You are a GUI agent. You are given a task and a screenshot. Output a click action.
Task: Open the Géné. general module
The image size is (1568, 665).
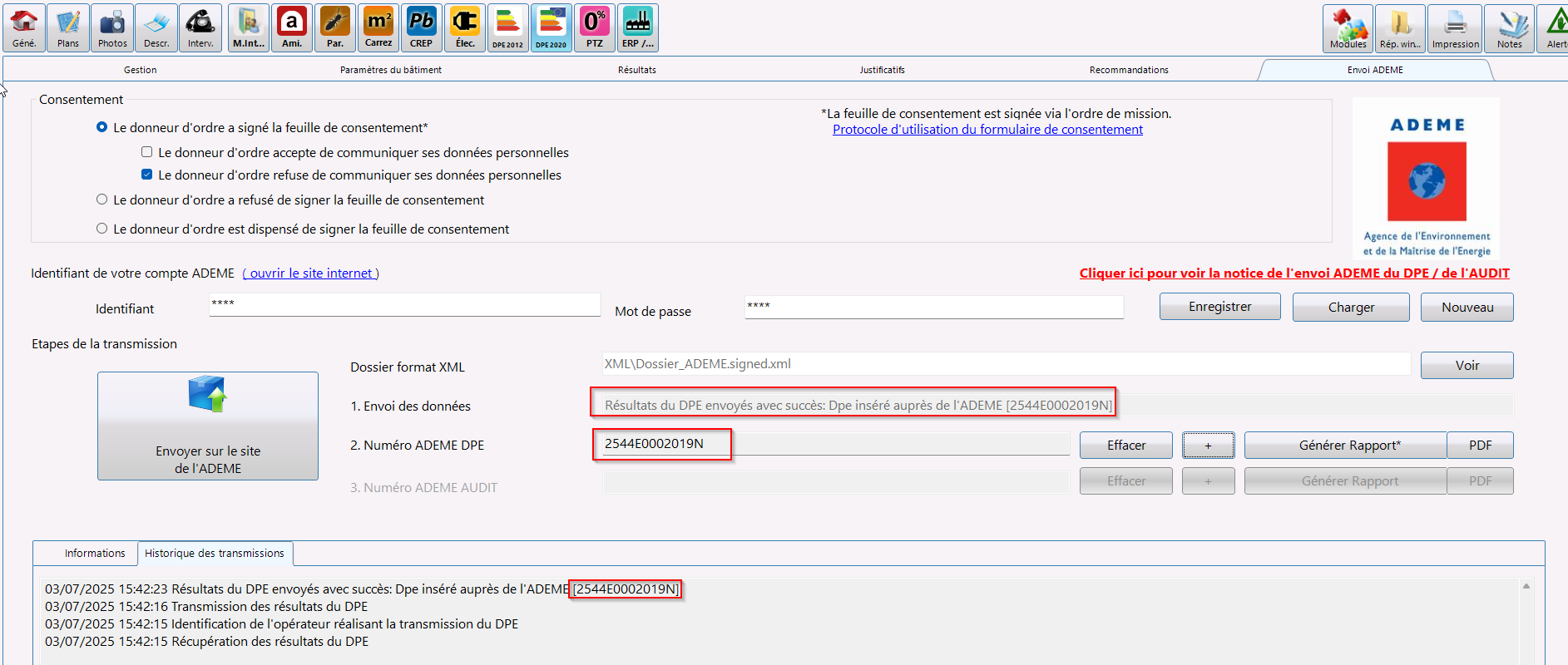click(24, 27)
